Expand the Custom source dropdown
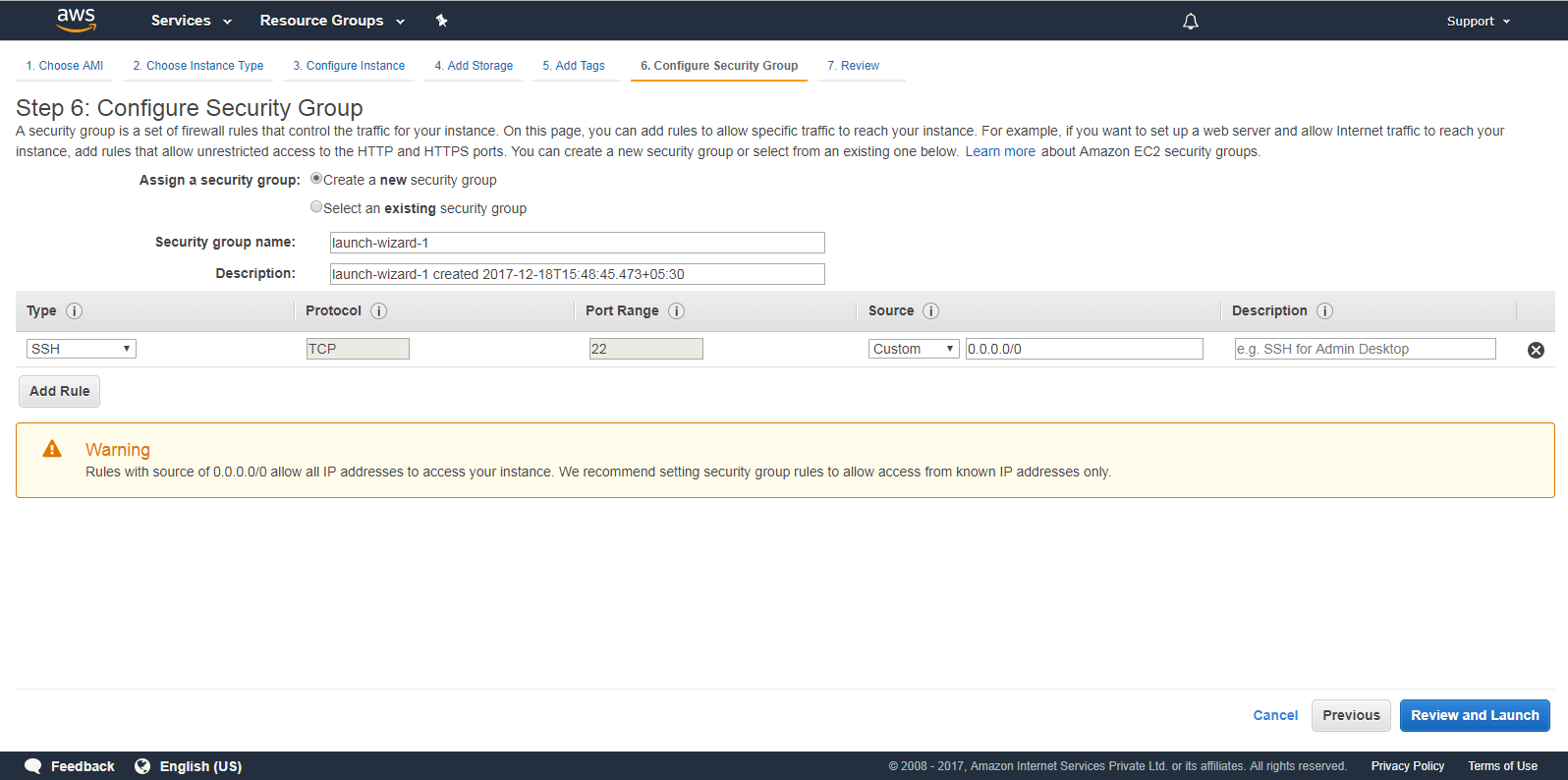 click(x=913, y=349)
